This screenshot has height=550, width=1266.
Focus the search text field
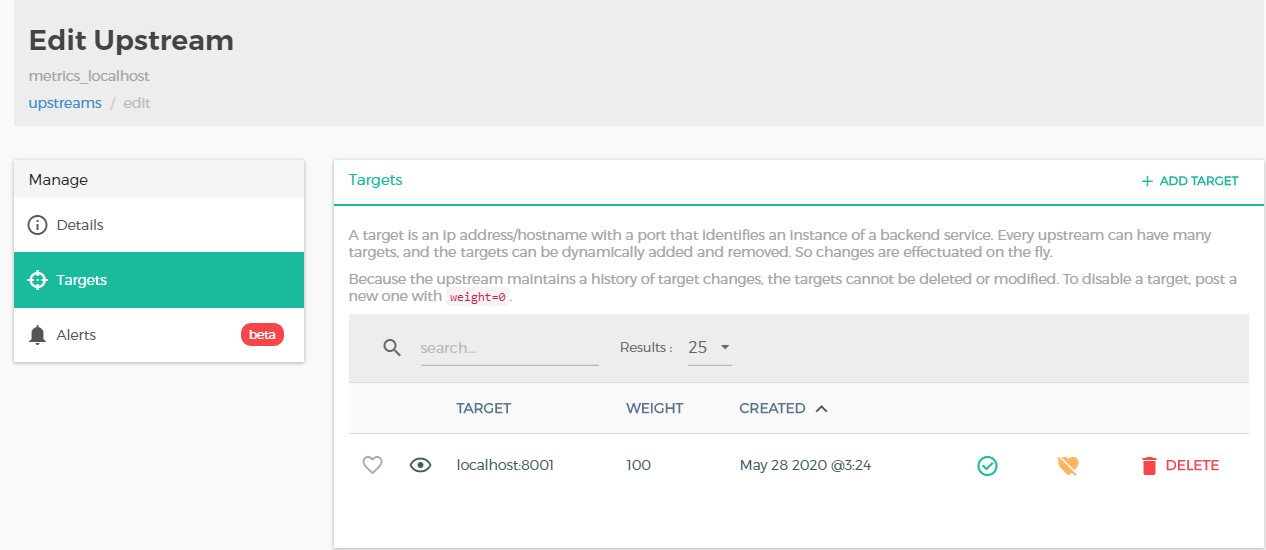point(509,348)
